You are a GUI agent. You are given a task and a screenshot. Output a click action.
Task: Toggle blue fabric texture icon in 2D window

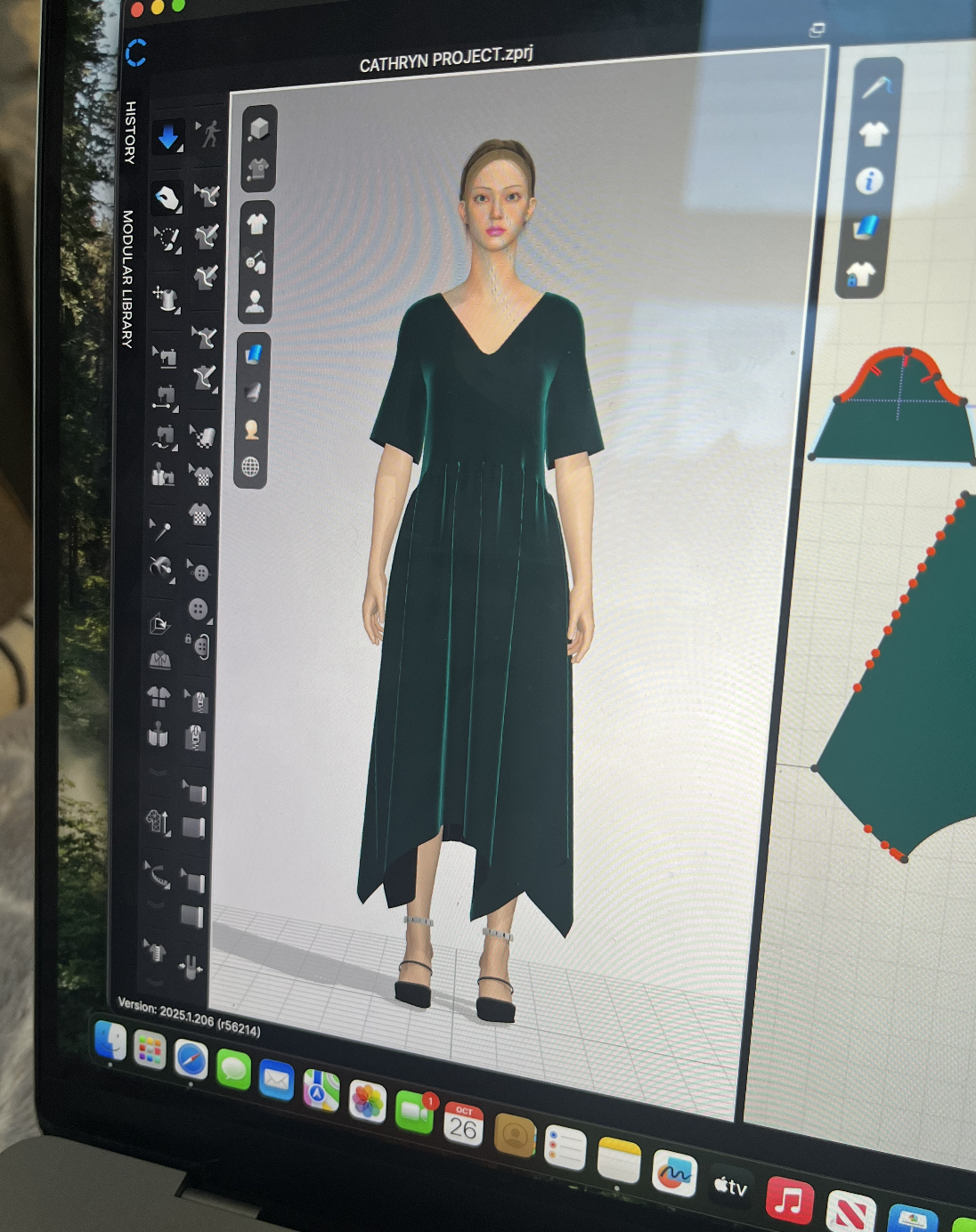click(x=866, y=227)
